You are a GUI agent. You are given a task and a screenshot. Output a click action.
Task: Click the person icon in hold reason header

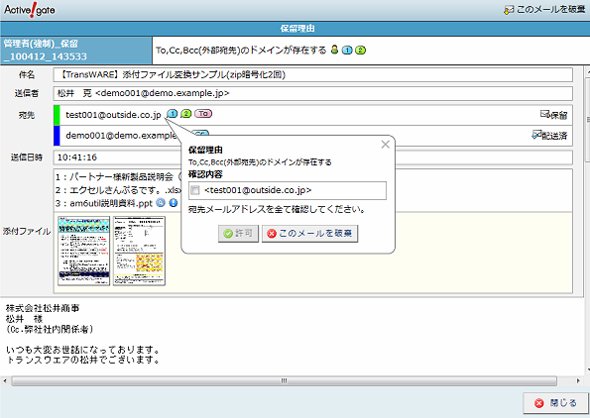pyautogui.click(x=335, y=50)
